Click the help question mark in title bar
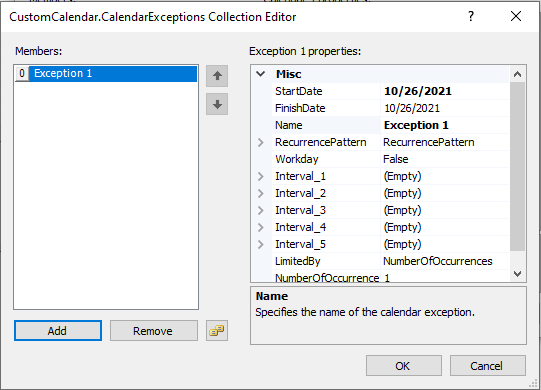The image size is (541, 390). 471,16
